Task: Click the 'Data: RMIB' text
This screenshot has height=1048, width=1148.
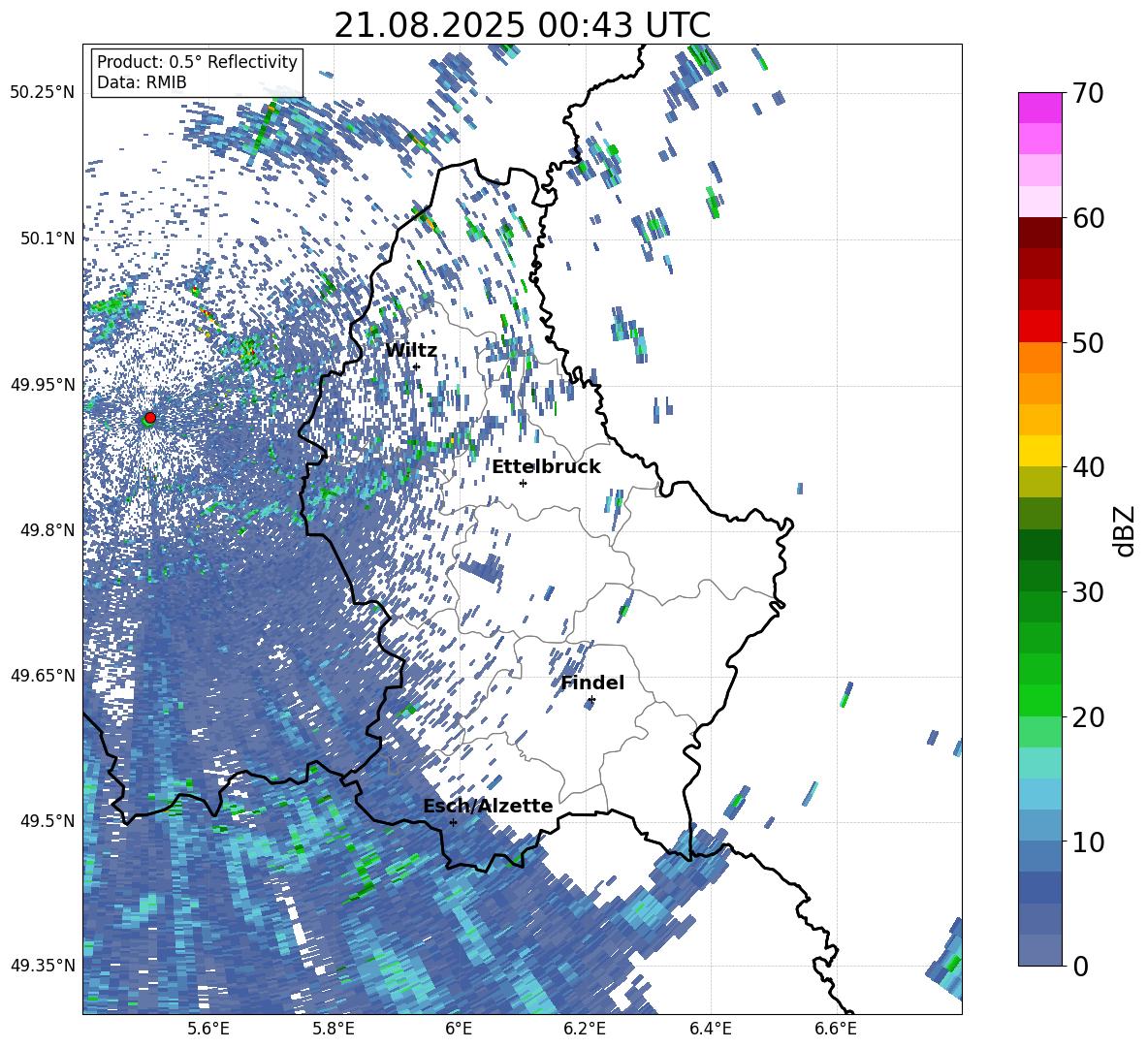Action: (x=142, y=82)
